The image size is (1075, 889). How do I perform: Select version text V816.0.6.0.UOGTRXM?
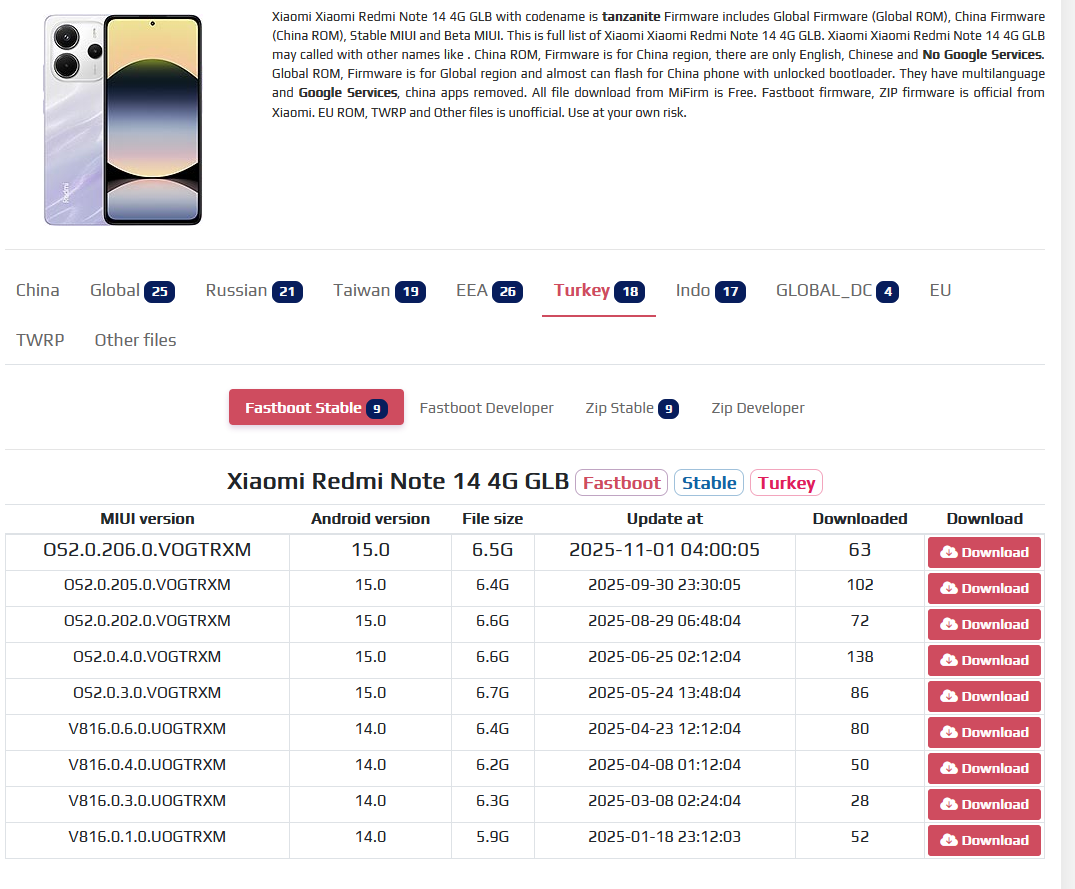tap(147, 729)
